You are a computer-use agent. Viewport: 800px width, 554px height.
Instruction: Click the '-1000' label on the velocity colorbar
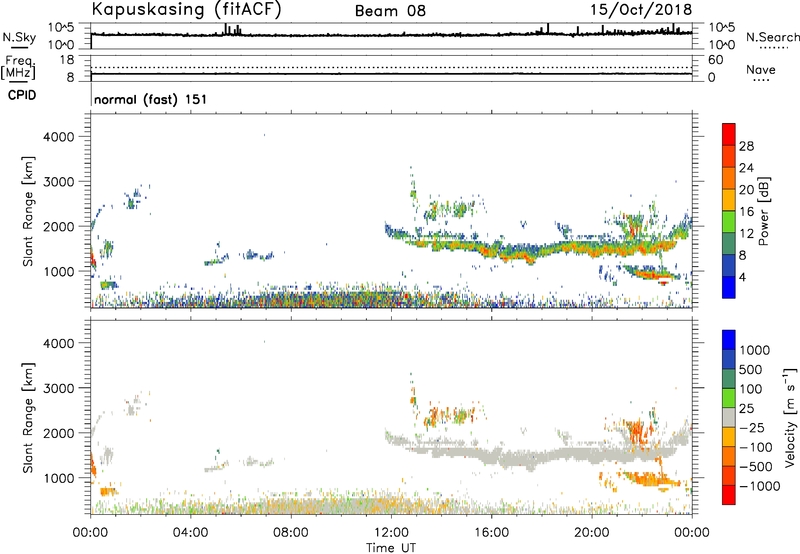(x=760, y=486)
